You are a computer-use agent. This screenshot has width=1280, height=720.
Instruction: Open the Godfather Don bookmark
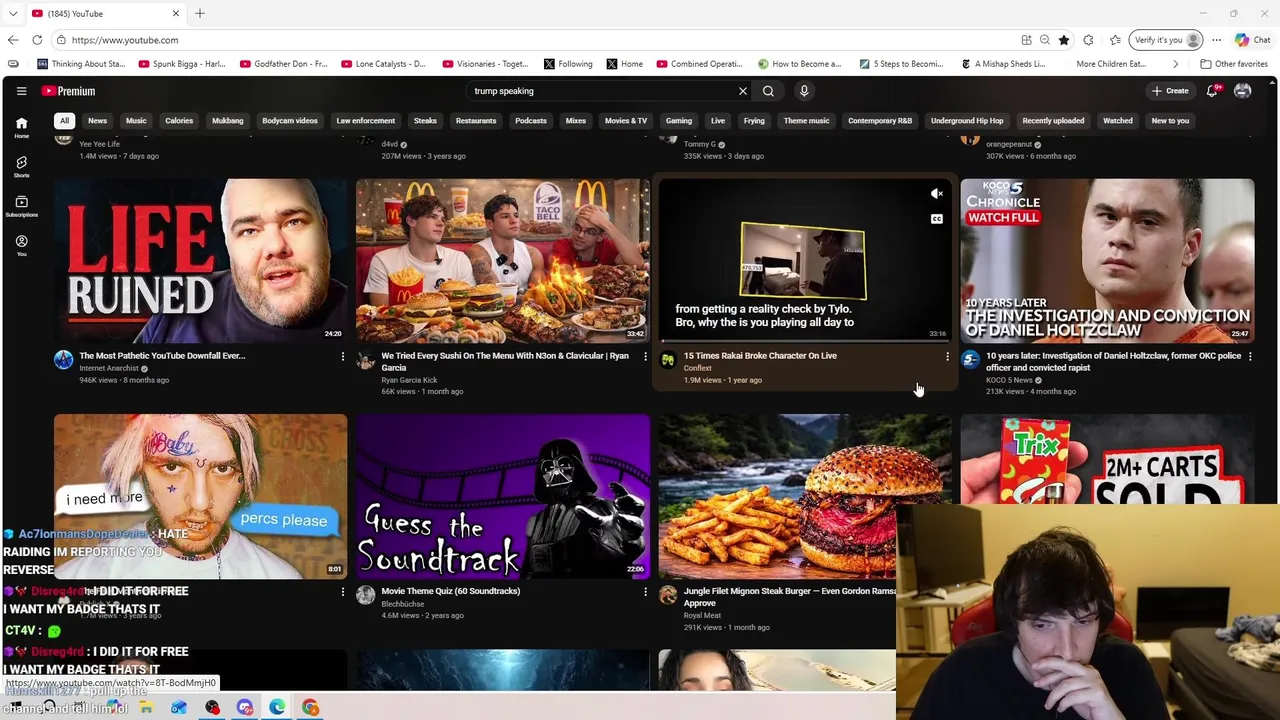[x=284, y=64]
